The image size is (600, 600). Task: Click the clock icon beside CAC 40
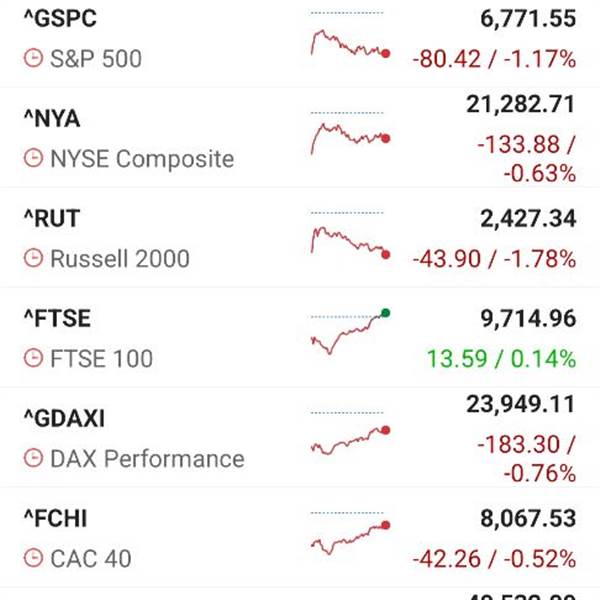click(x=33, y=559)
